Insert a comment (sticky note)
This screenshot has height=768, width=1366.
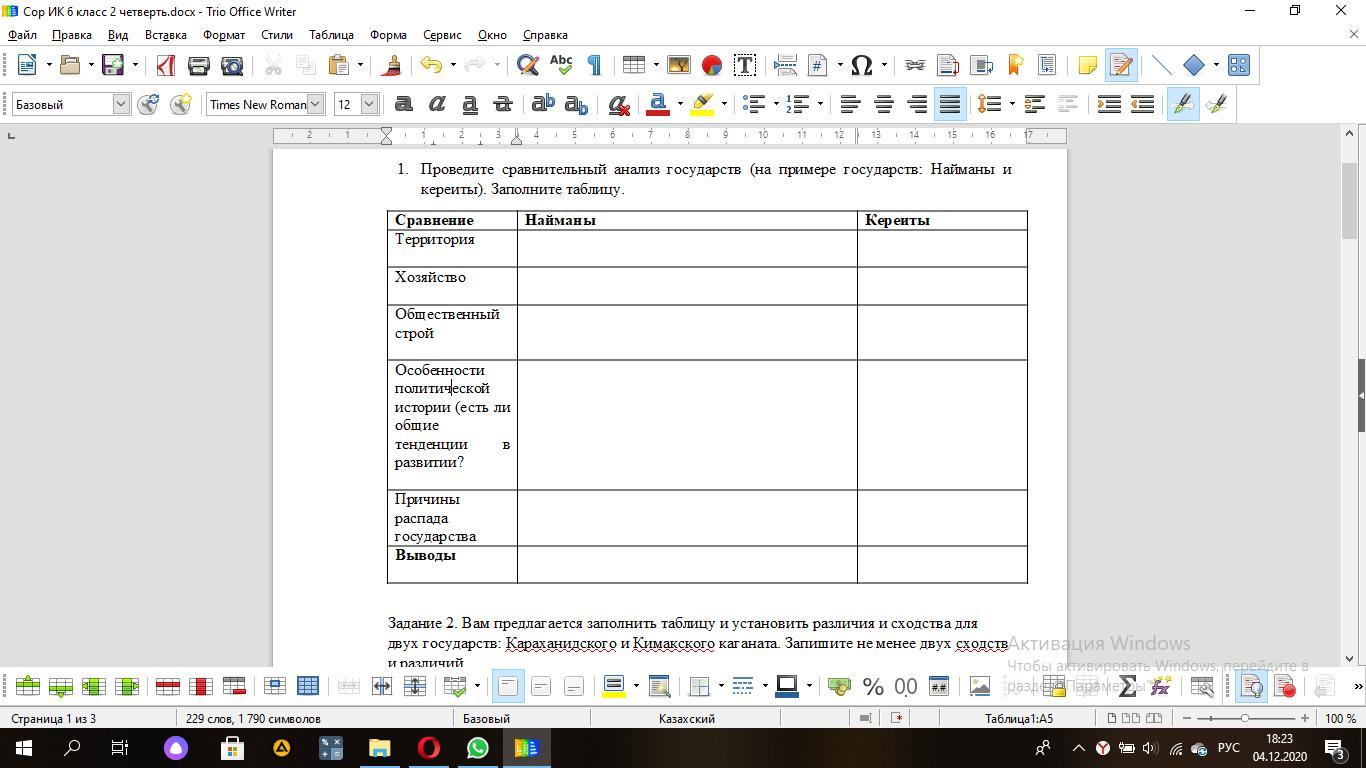click(1088, 65)
